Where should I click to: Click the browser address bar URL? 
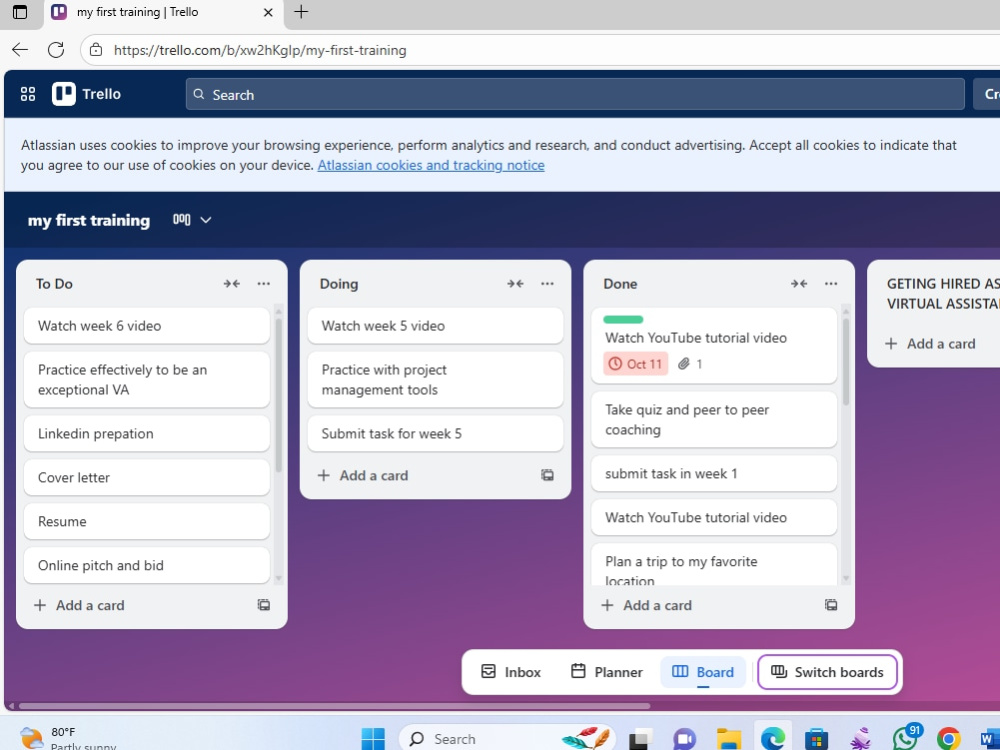click(x=260, y=50)
